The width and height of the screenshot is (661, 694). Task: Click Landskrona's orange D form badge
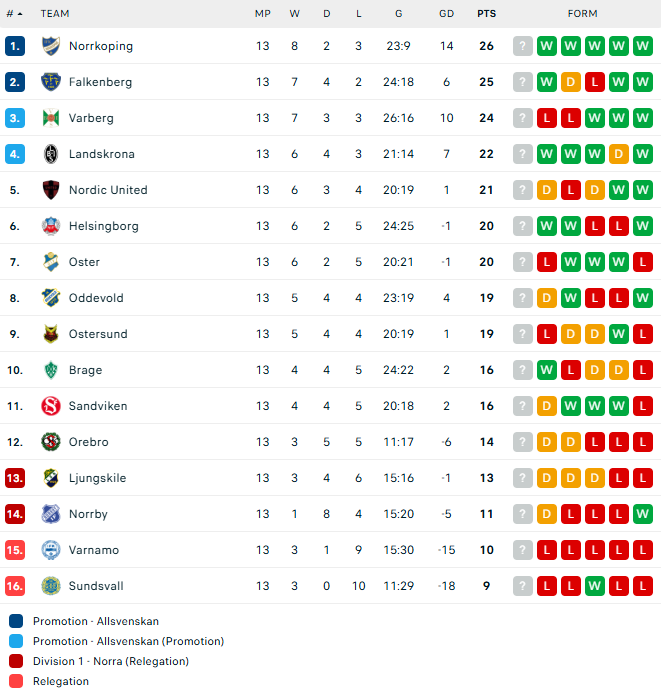[x=618, y=154]
